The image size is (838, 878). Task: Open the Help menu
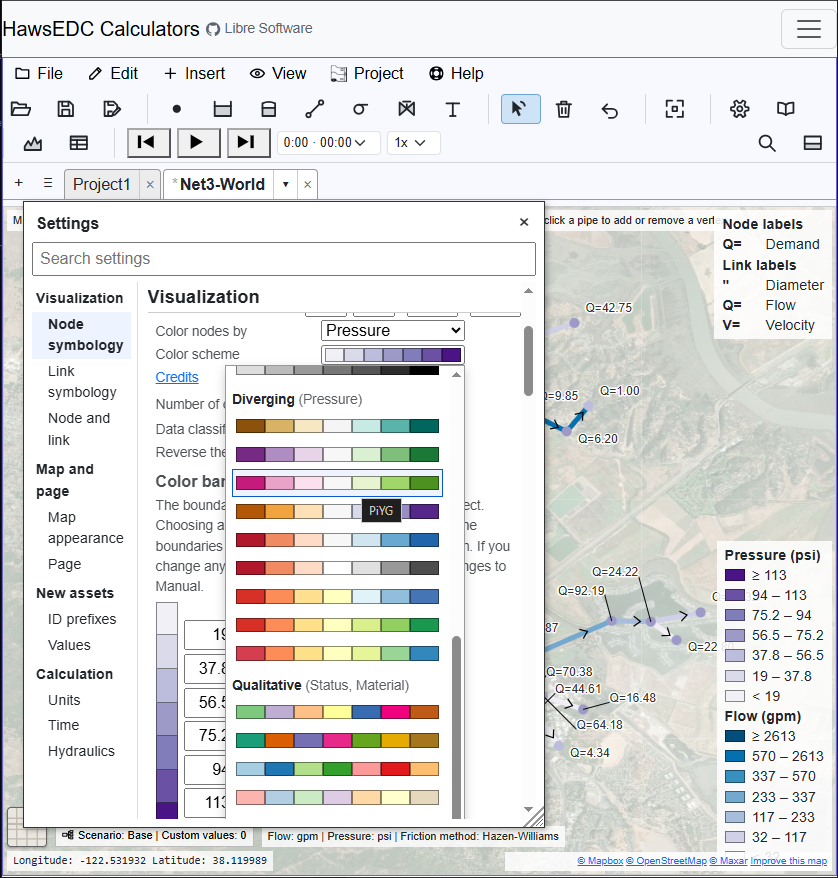[x=456, y=73]
